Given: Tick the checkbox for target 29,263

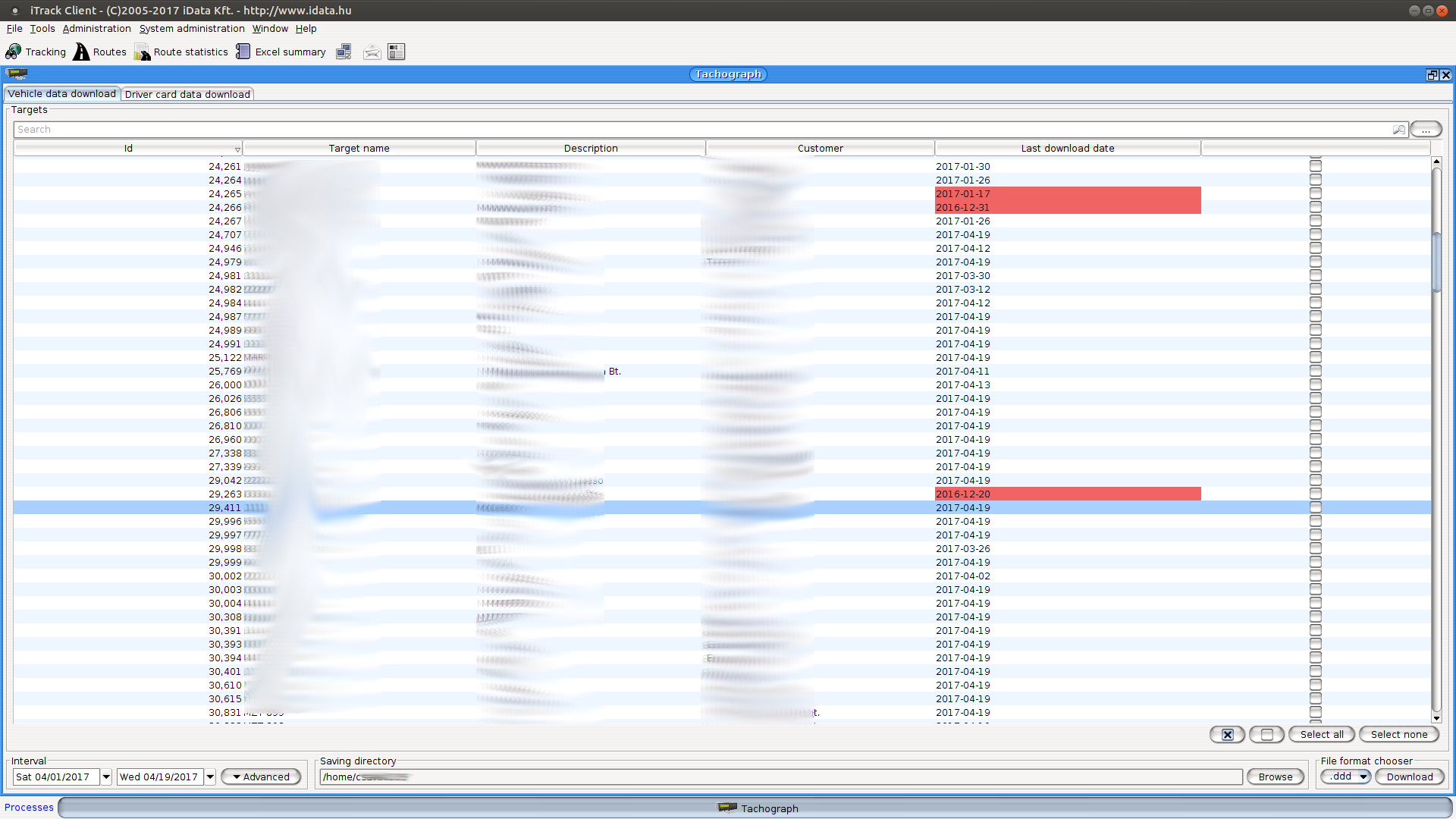Looking at the screenshot, I should point(1315,494).
